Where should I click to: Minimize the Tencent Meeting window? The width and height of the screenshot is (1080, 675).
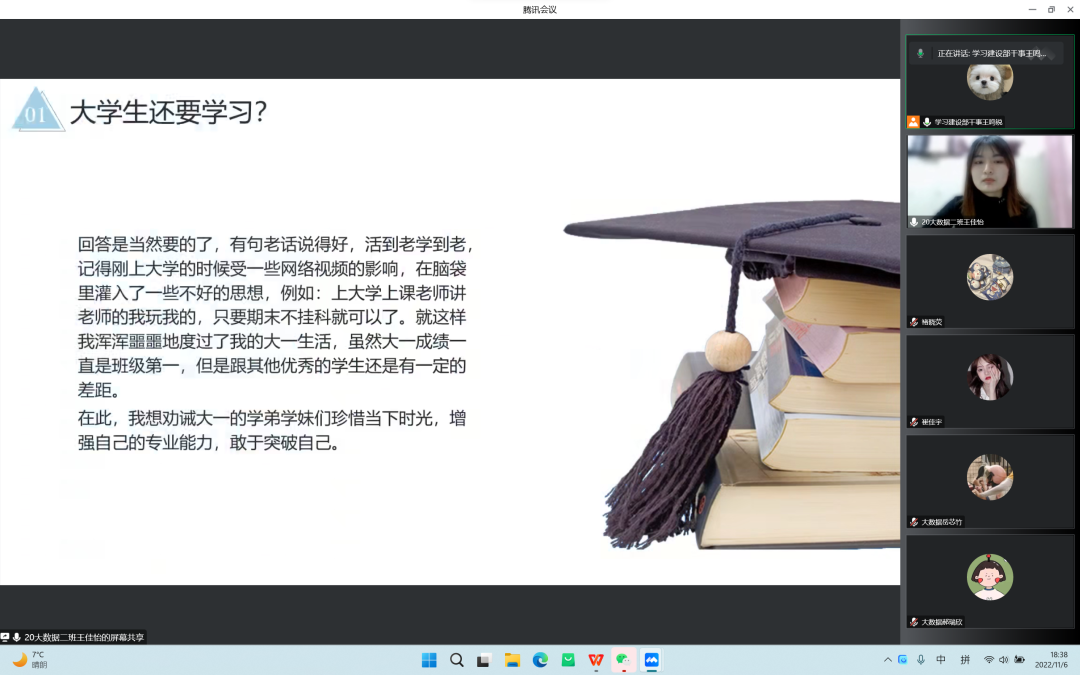(1032, 10)
